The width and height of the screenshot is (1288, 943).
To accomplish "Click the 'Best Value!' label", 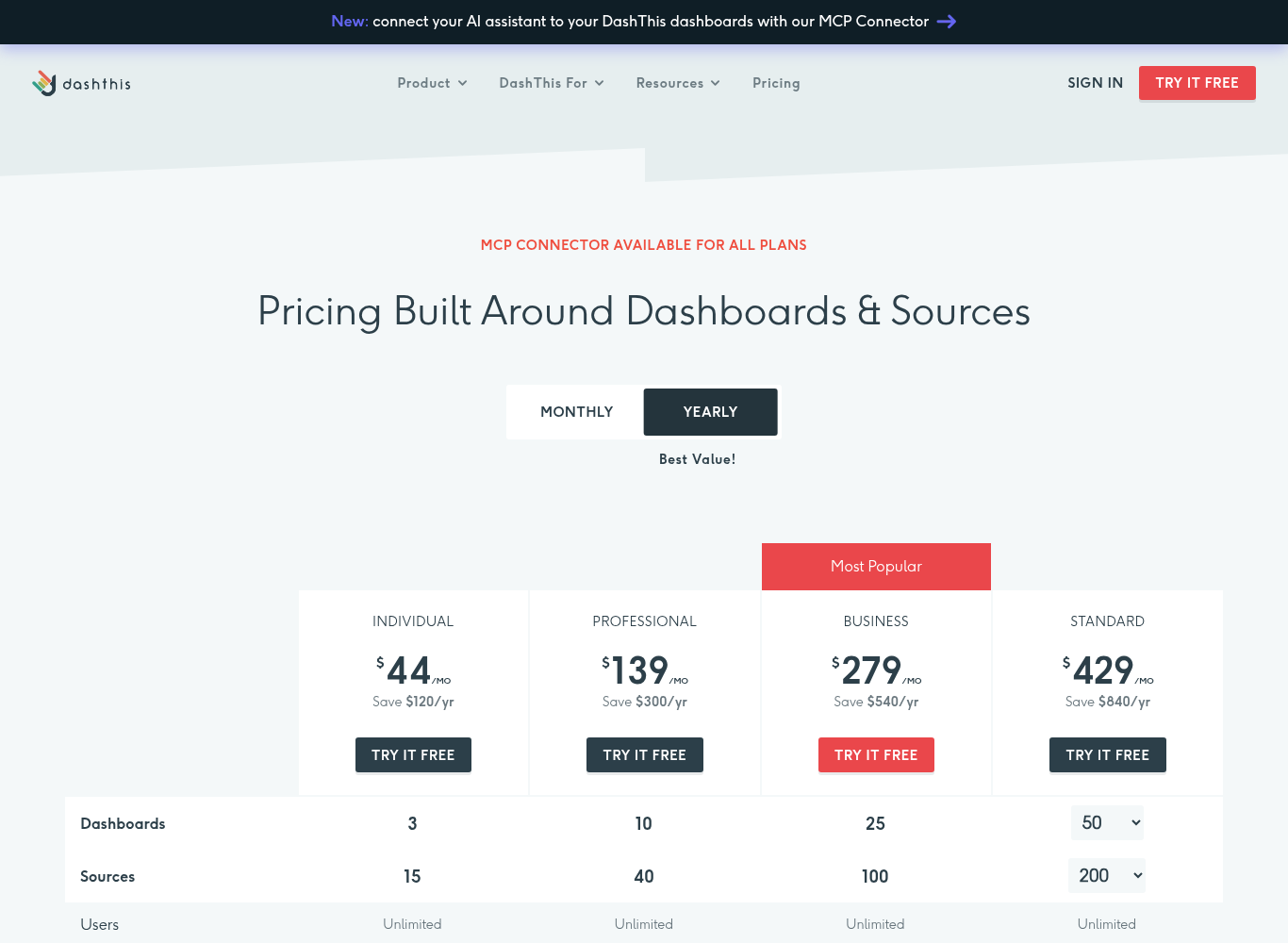I will pyautogui.click(x=697, y=459).
